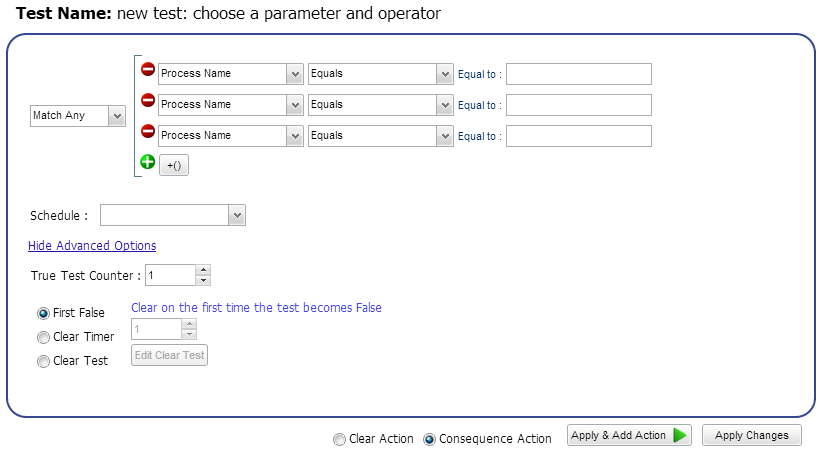The width and height of the screenshot is (820, 451).
Task: Click the first Equal to text field
Action: pos(578,74)
